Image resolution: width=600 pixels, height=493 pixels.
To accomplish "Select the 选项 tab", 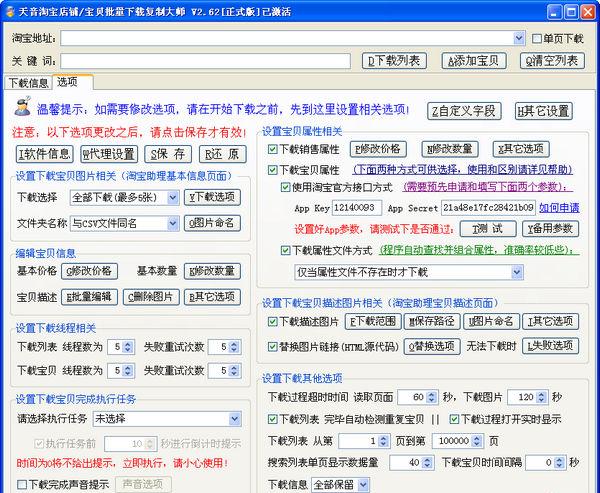I will (x=72, y=82).
